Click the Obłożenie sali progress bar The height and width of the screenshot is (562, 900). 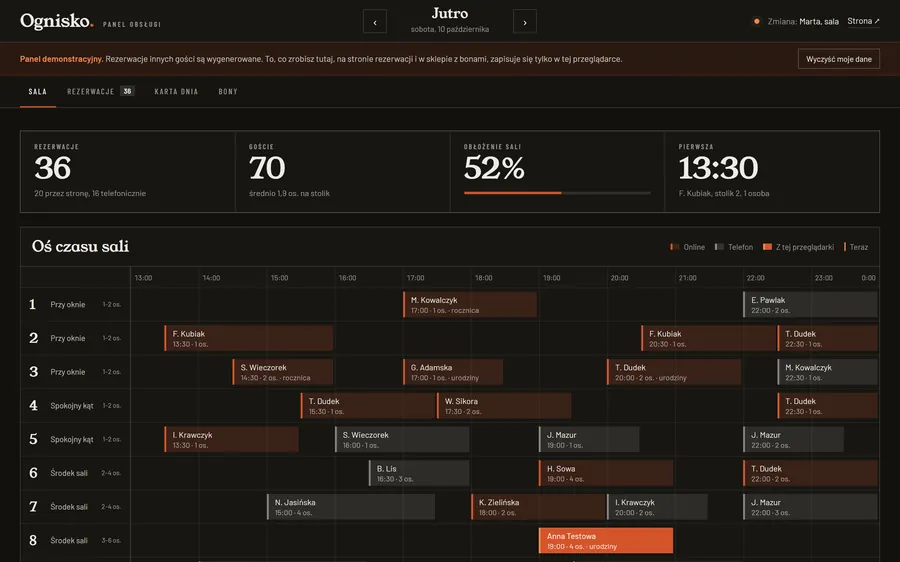(557, 193)
